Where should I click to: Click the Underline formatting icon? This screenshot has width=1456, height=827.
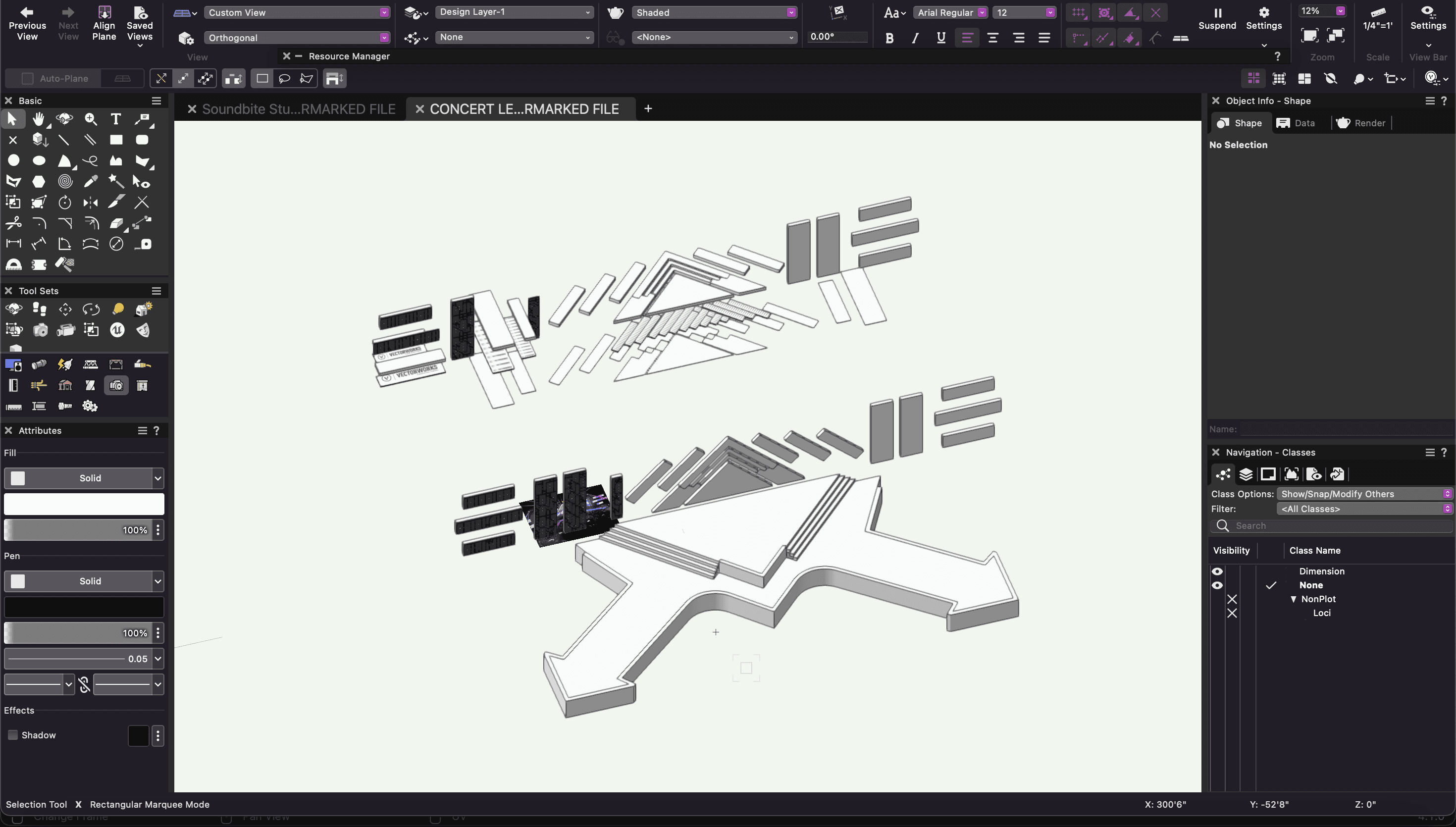tap(941, 38)
